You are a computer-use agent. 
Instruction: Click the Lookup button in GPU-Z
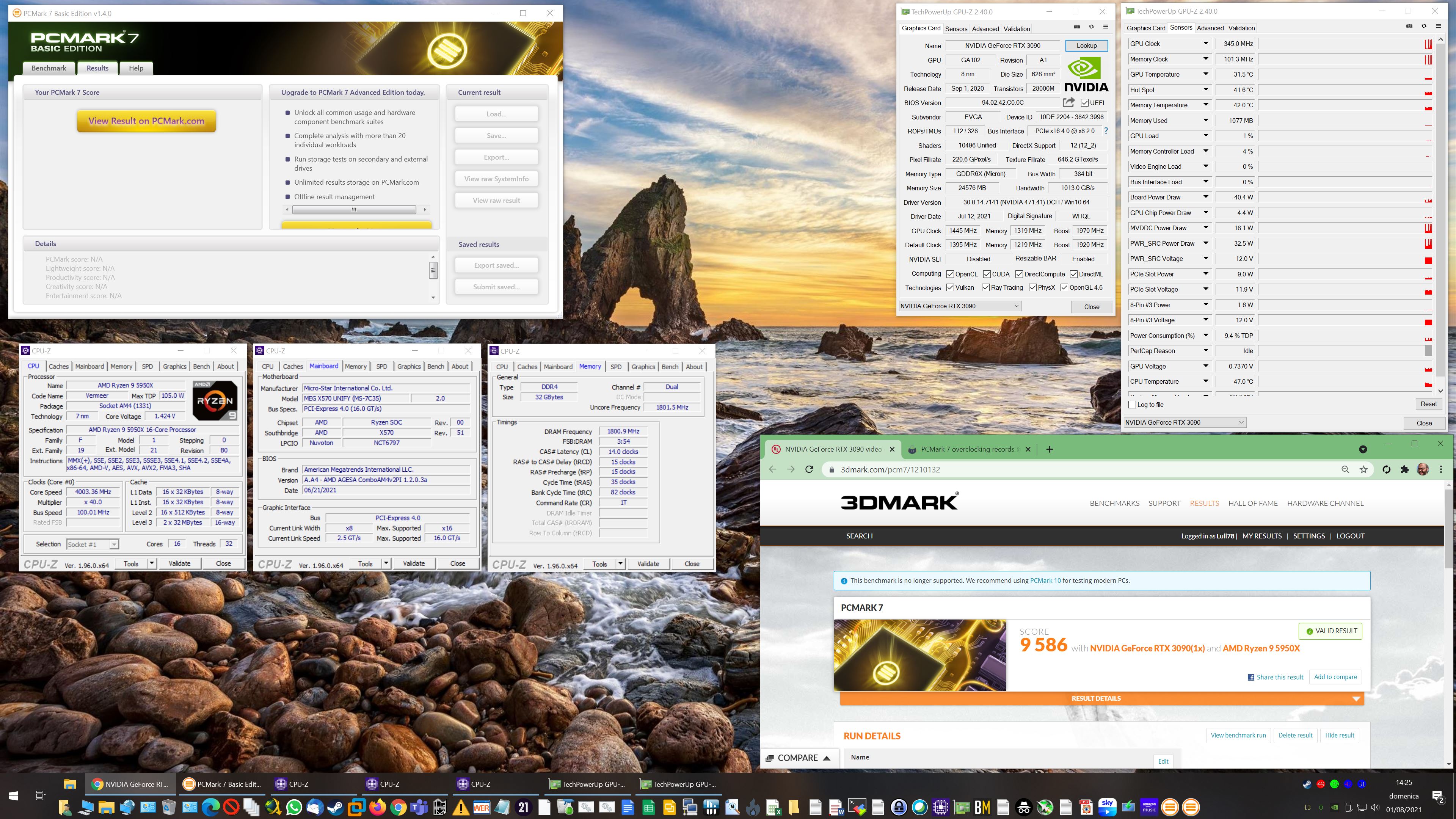click(1086, 46)
